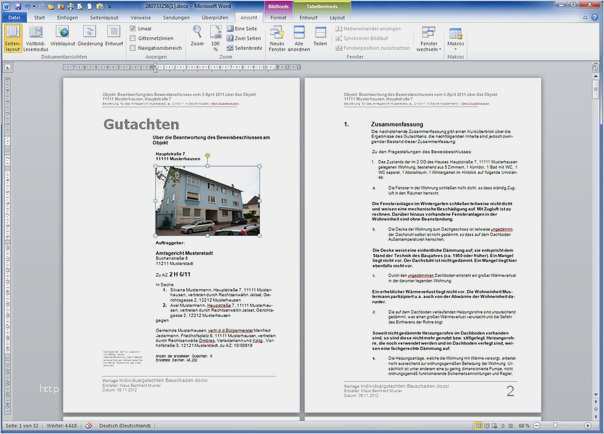Toggle the Lineal ruler checkbox
Image resolution: width=604 pixels, height=434 pixels.
pos(133,28)
